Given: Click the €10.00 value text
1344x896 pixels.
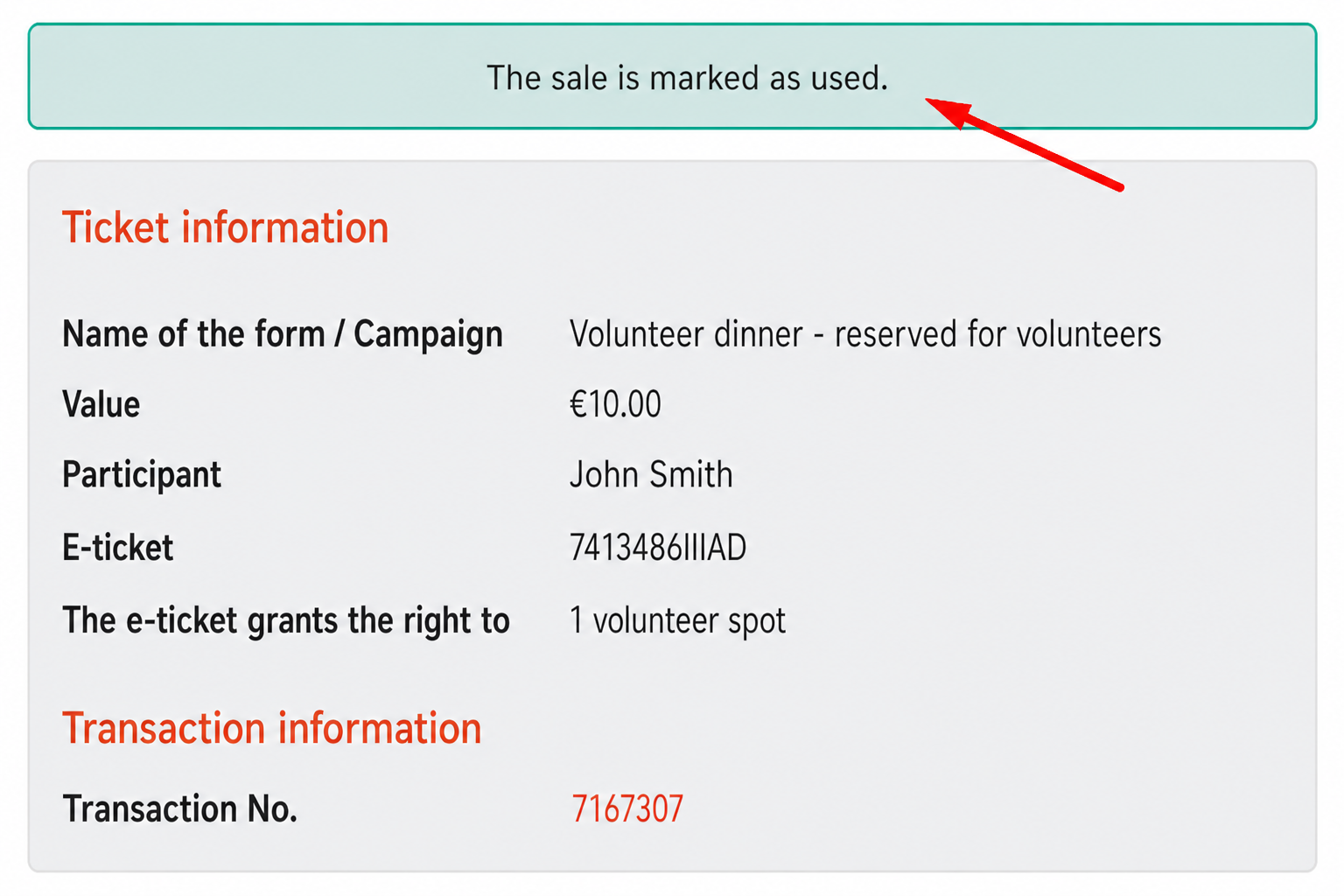Looking at the screenshot, I should 615,404.
